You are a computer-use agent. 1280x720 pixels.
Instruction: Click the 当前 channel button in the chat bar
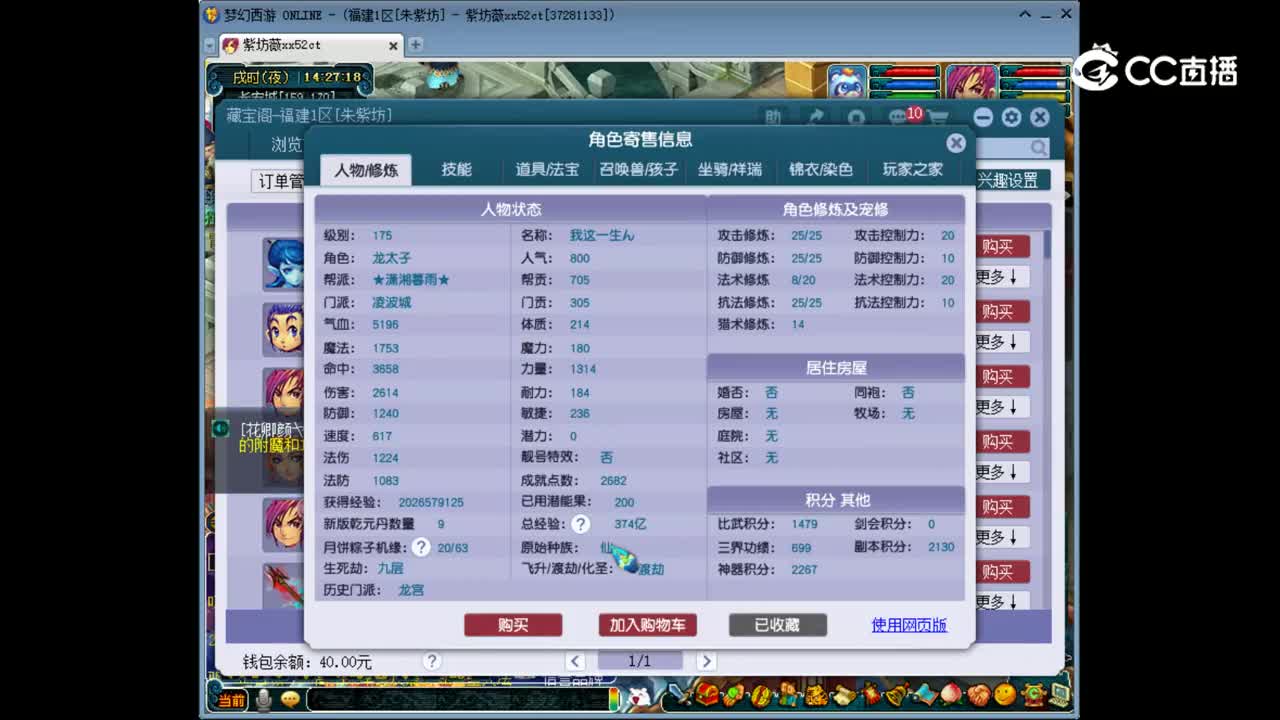coord(232,700)
